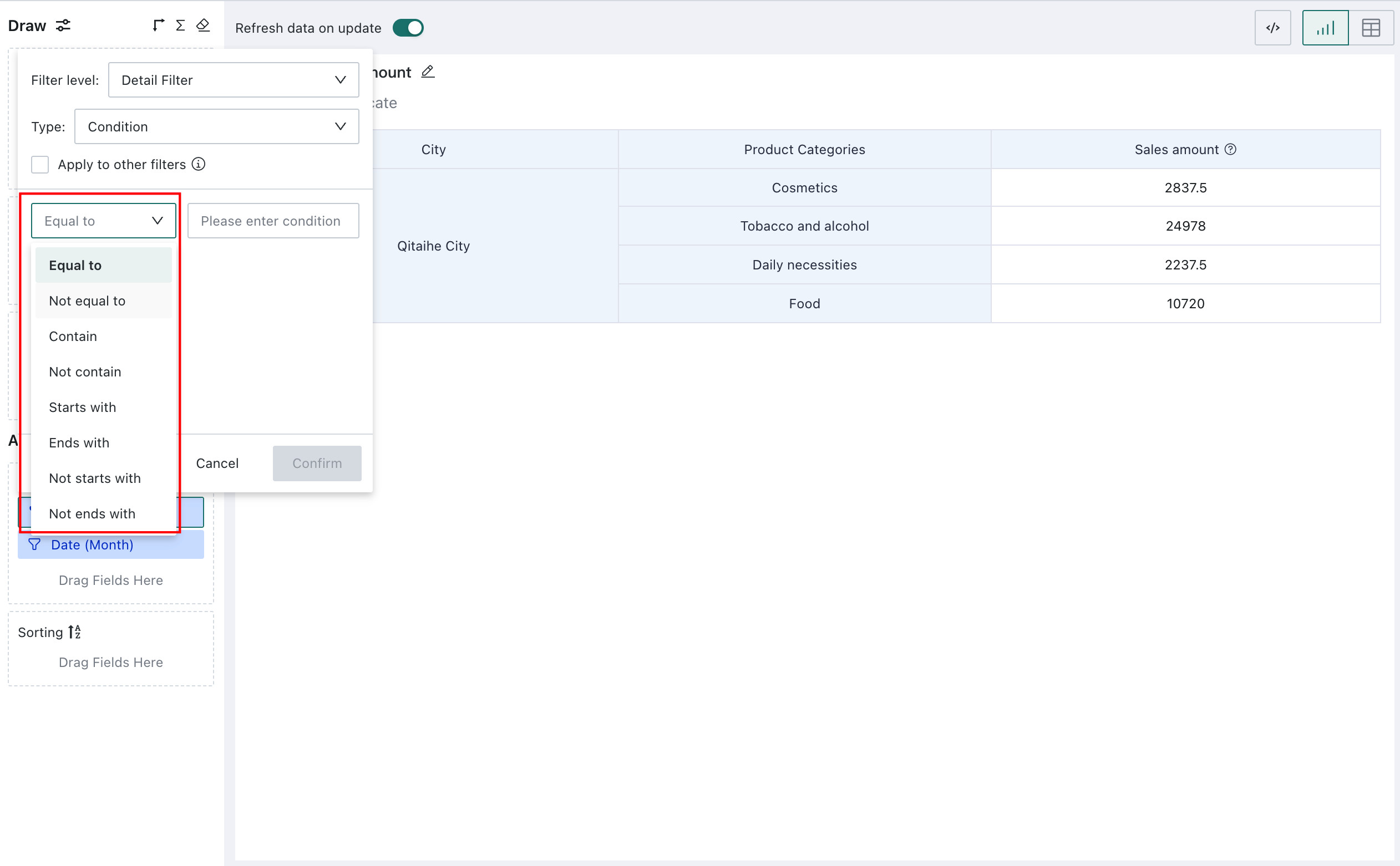The height and width of the screenshot is (866, 1400).
Task: Pick the Ends with option
Action: pyautogui.click(x=104, y=443)
